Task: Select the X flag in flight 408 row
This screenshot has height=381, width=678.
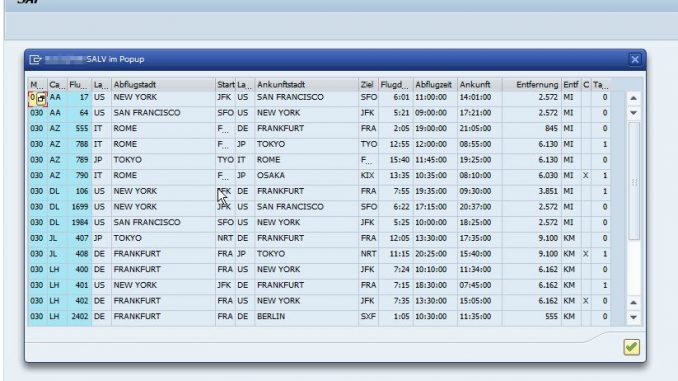Action: [586, 254]
